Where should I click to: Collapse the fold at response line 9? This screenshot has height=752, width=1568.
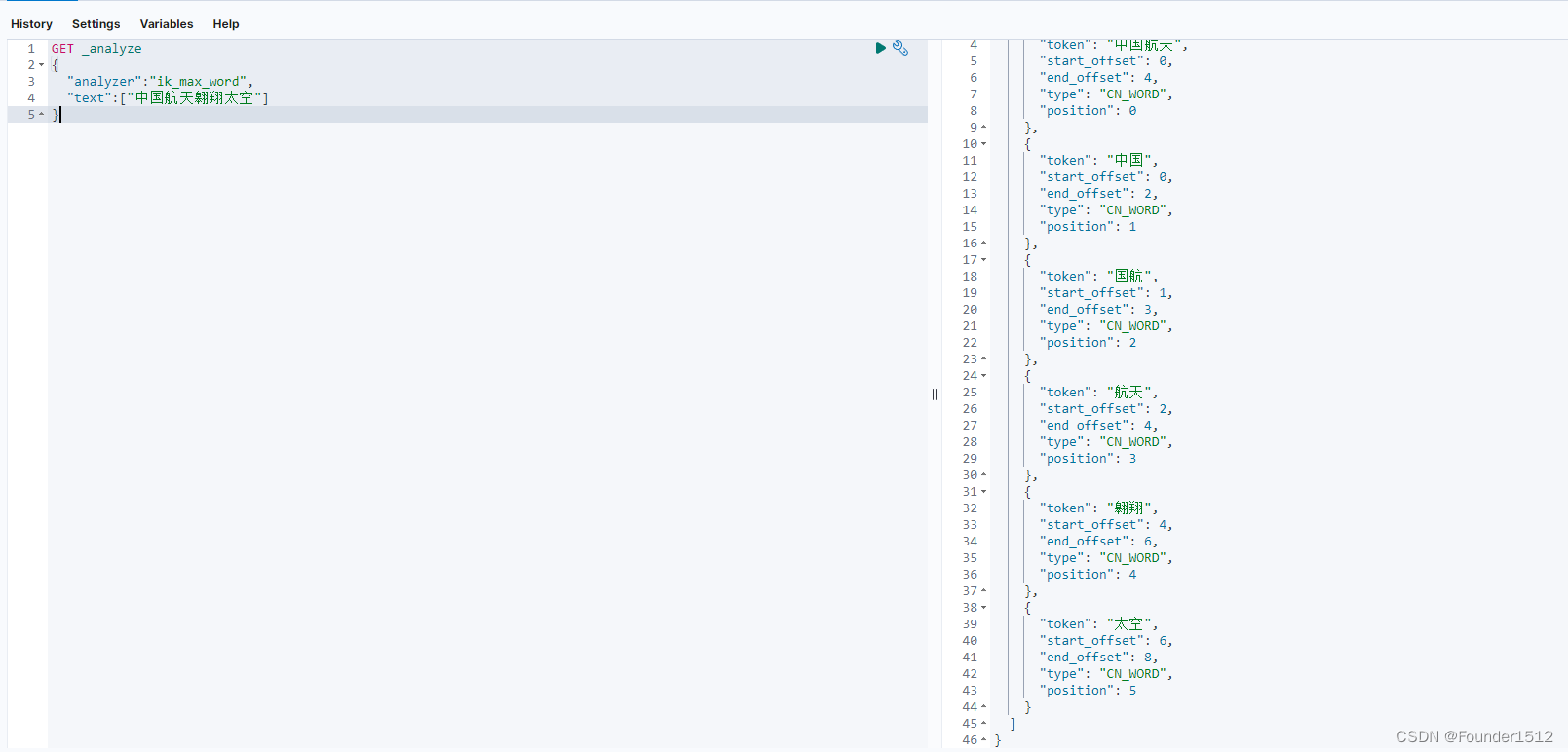click(983, 128)
